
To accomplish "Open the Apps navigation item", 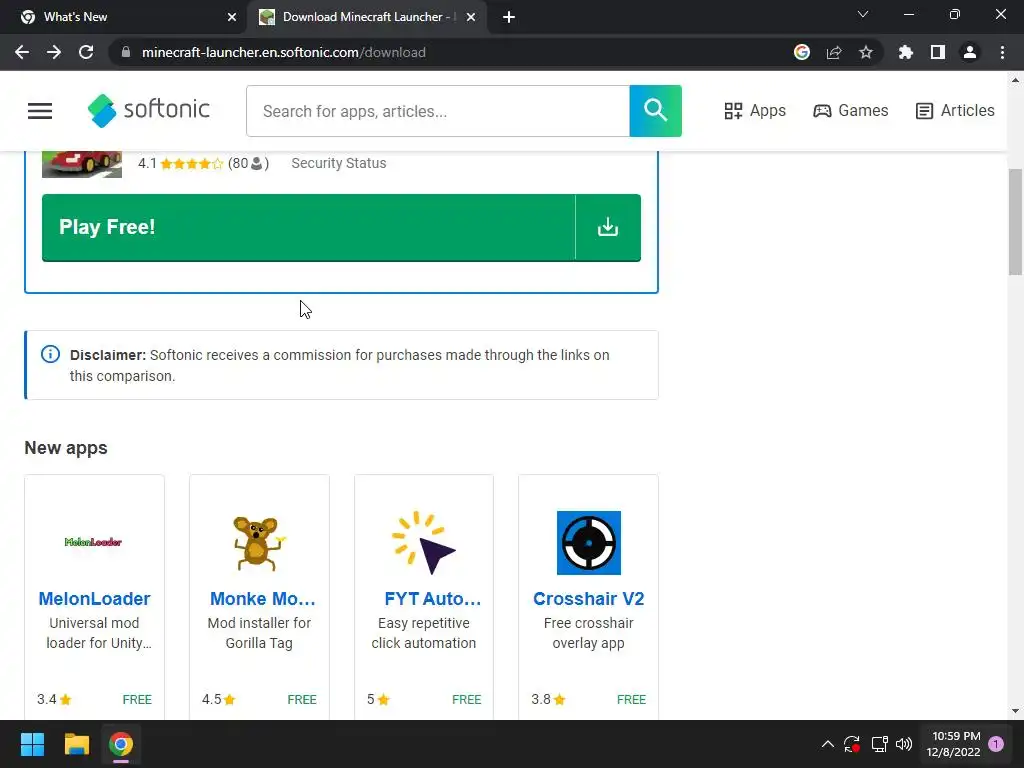I will point(755,111).
